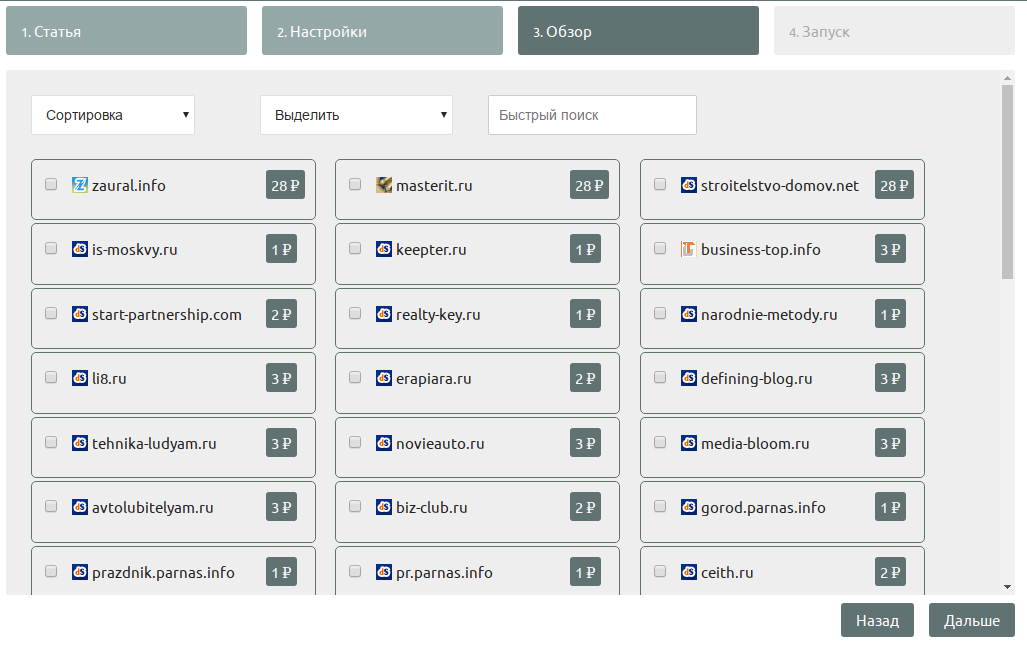Click the avtolubitelyam.ru site name
The image size is (1027, 661).
click(x=153, y=508)
